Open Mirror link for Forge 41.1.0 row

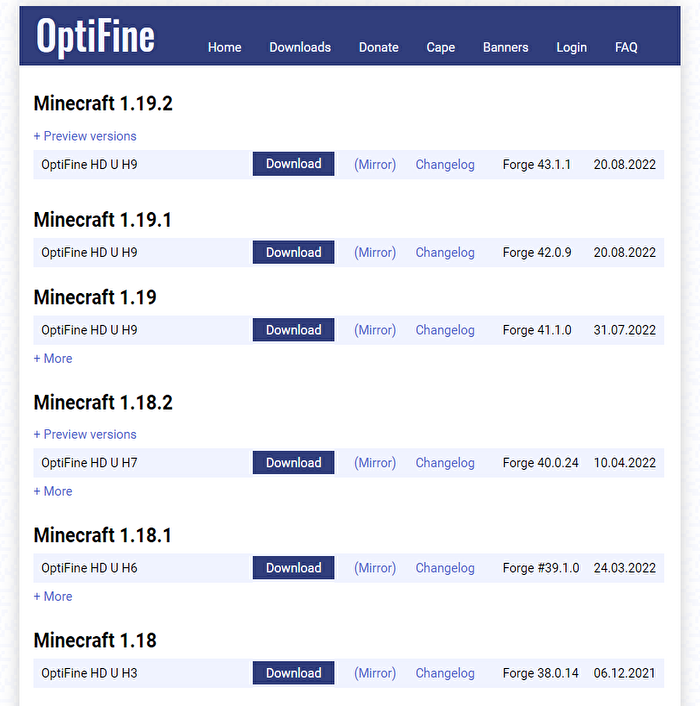(375, 330)
